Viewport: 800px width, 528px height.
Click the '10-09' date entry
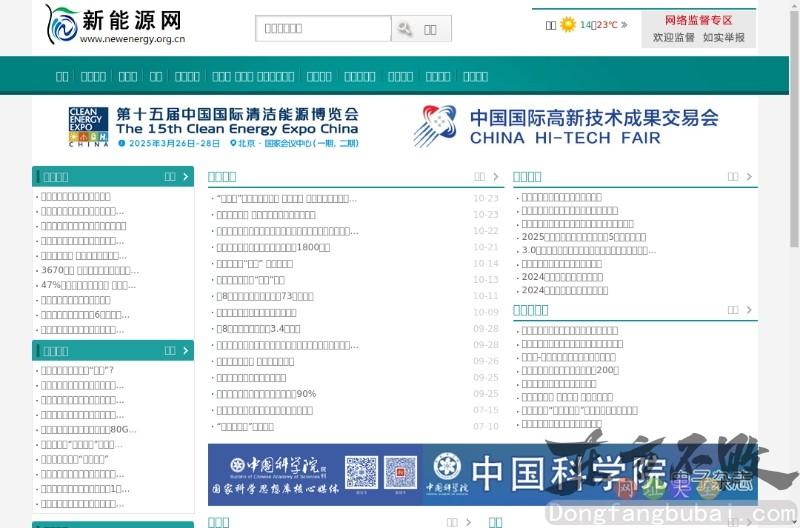pyautogui.click(x=486, y=312)
